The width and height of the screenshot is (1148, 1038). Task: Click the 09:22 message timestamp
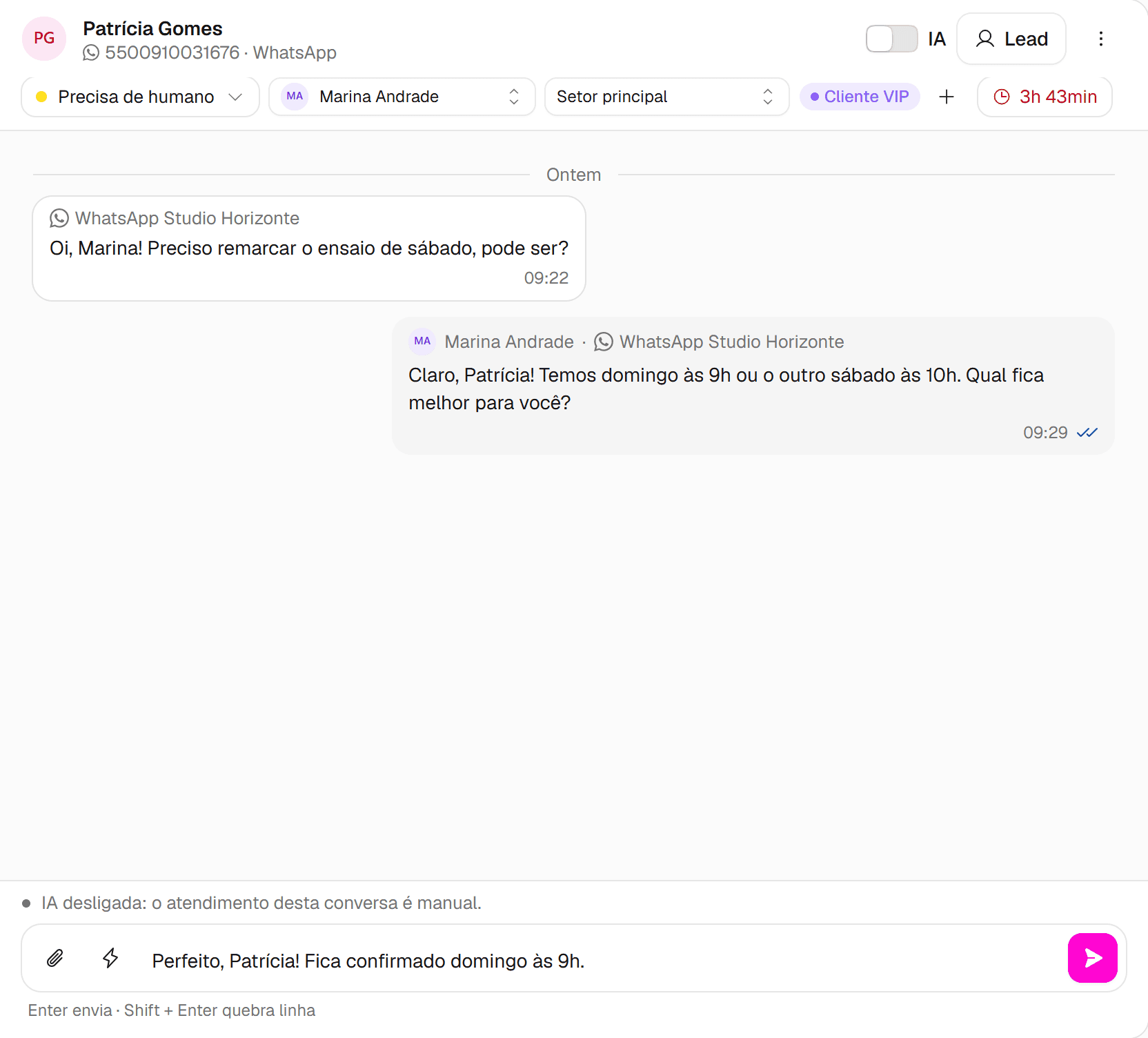tap(546, 278)
